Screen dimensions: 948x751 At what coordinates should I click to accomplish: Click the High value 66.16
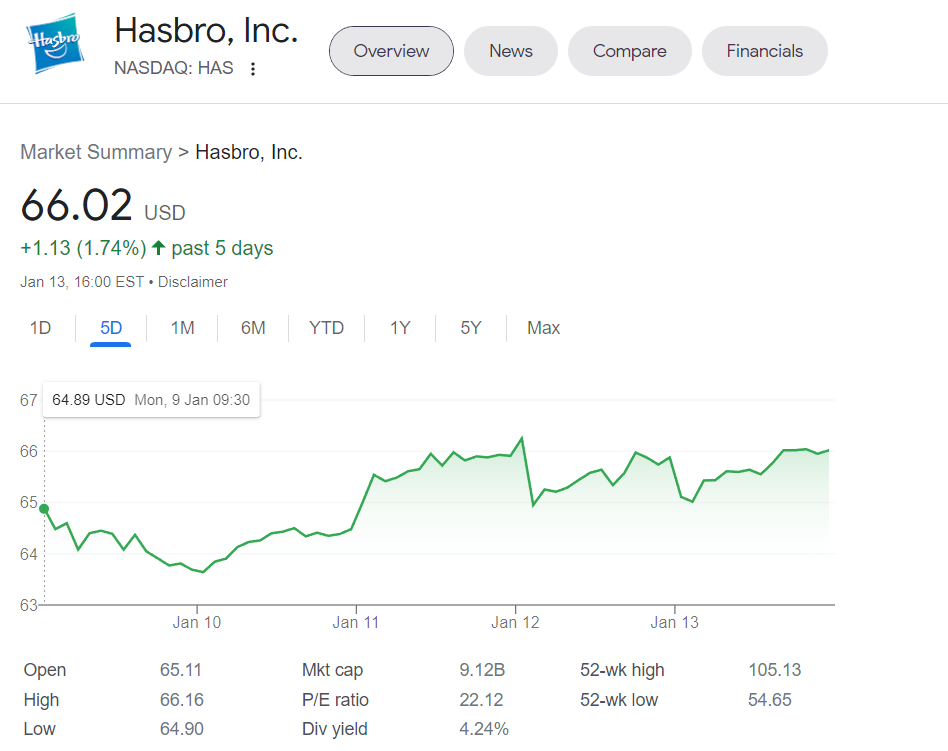point(181,700)
